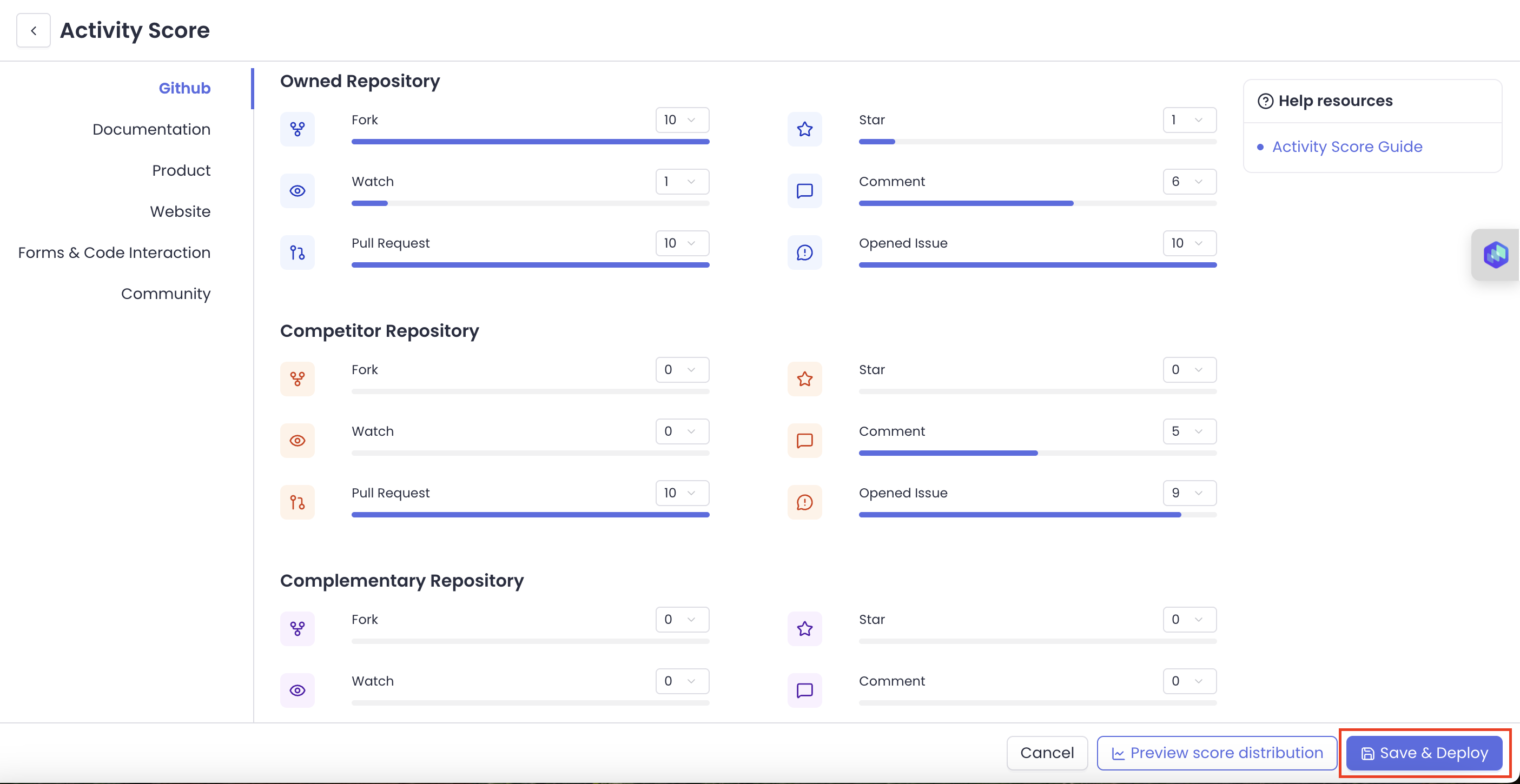Image resolution: width=1520 pixels, height=784 pixels.
Task: Click the Owned Repository Fork icon
Action: (x=298, y=129)
